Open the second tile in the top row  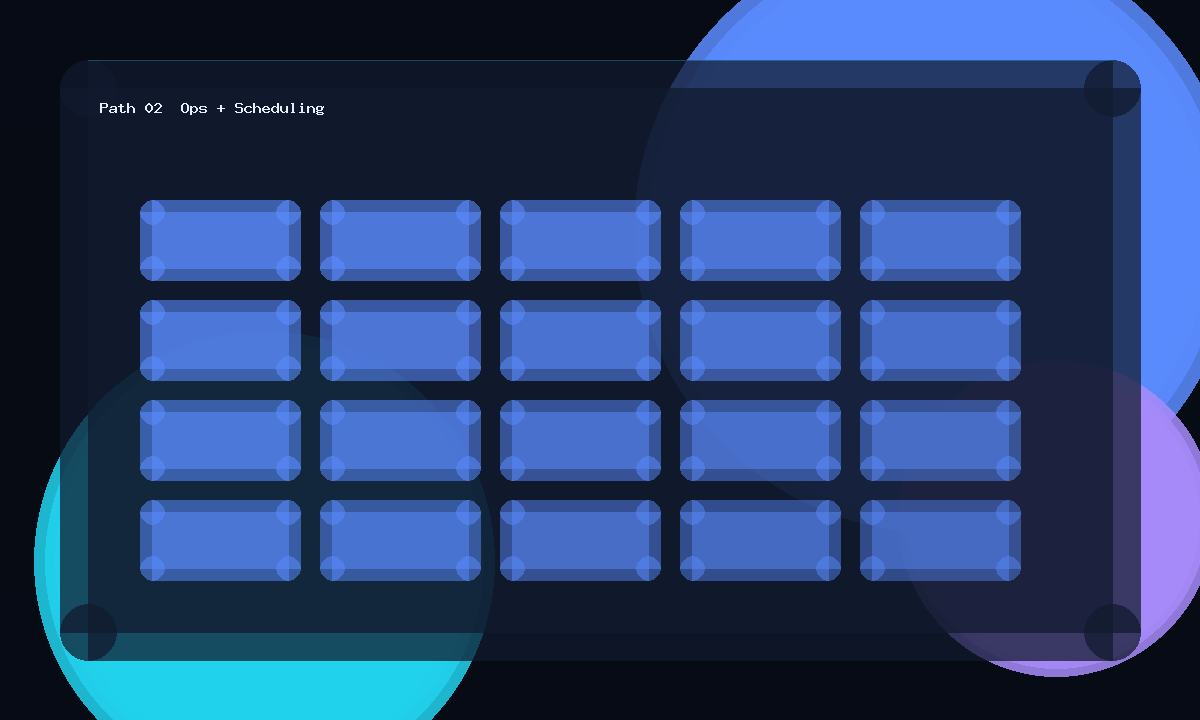400,240
